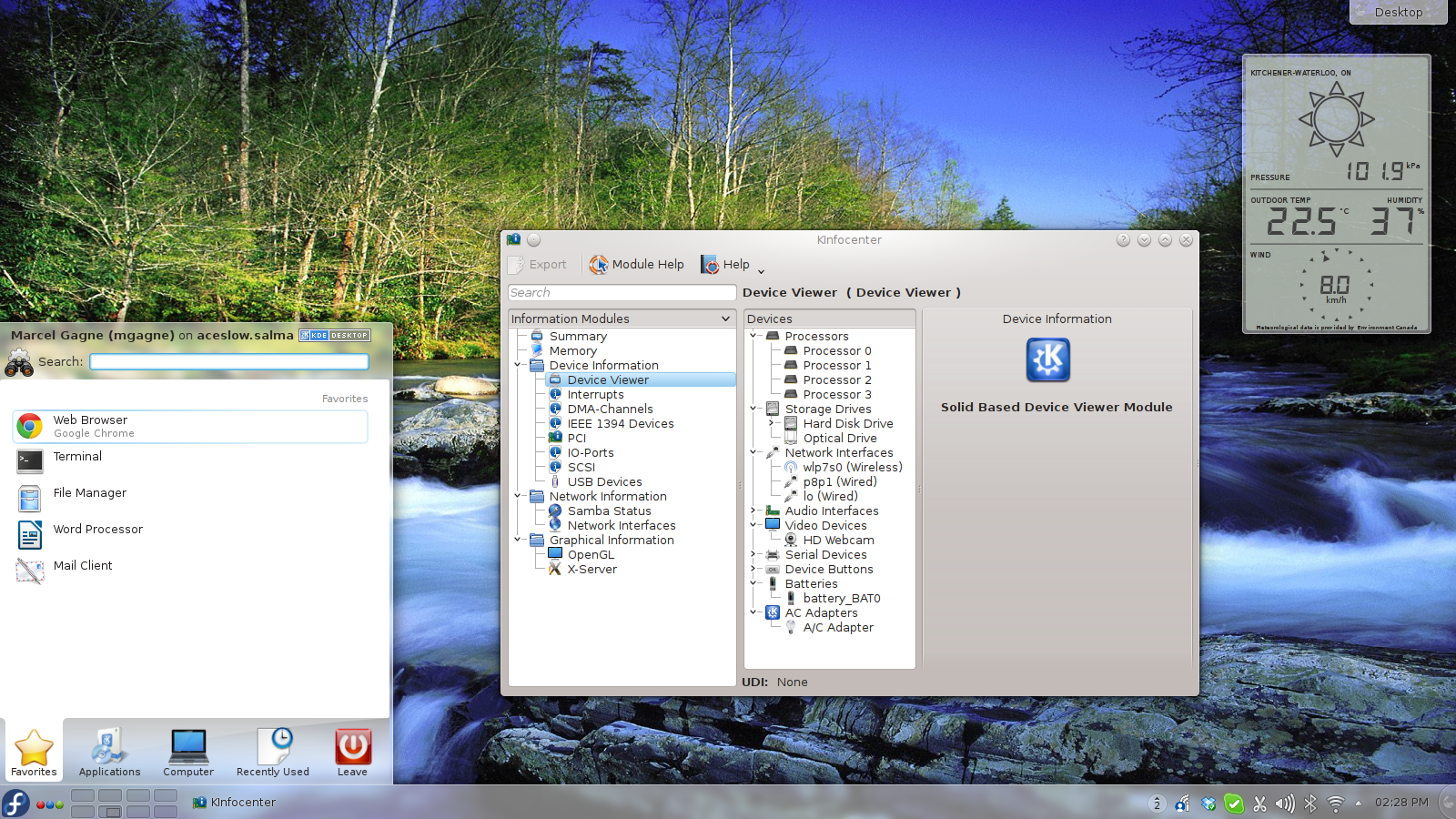Launch Word Processor from Favorites
Viewport: 1456px width, 819px height.
(x=190, y=535)
